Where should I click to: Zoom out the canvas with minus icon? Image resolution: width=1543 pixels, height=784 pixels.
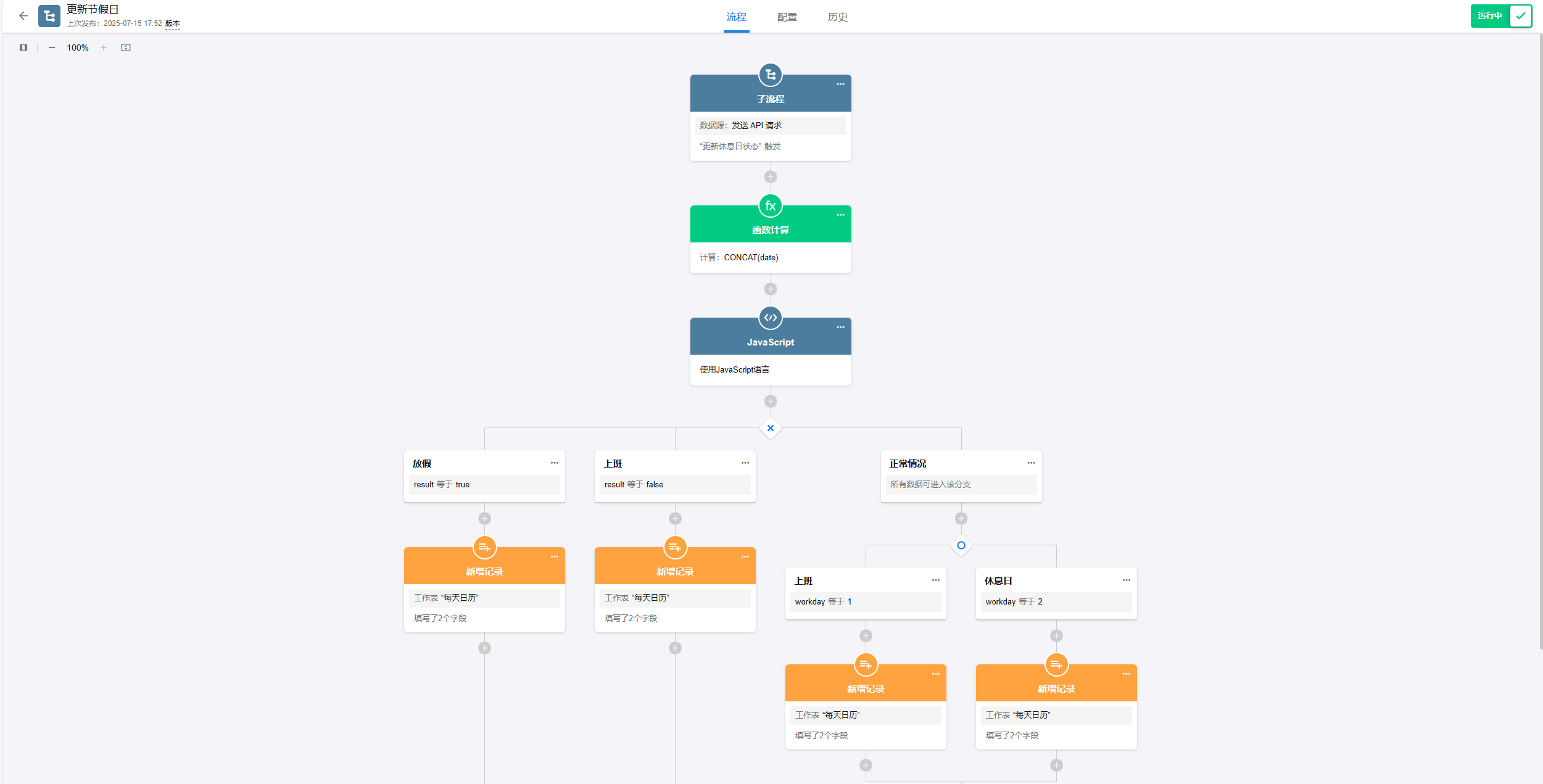(52, 47)
